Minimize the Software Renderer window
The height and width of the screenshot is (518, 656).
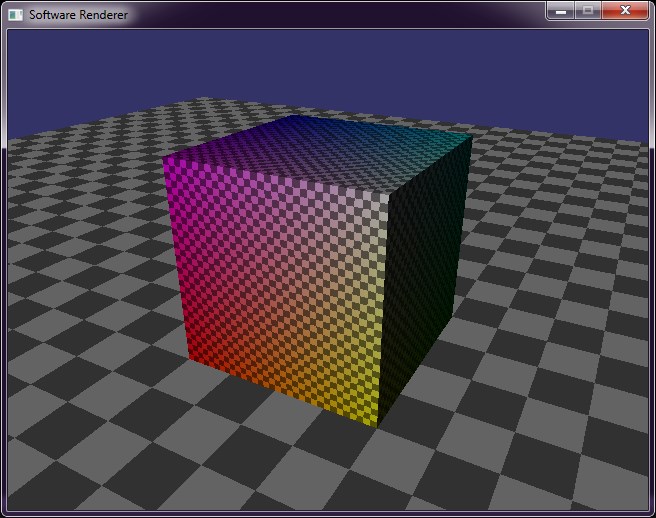click(x=561, y=10)
